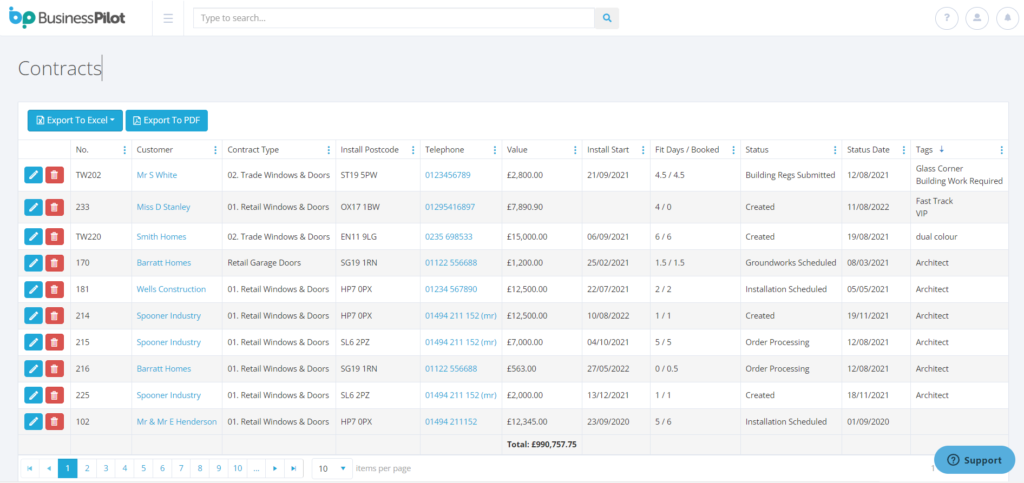Edit contract 181 for Wells Construction
1024x483 pixels.
tap(33, 289)
